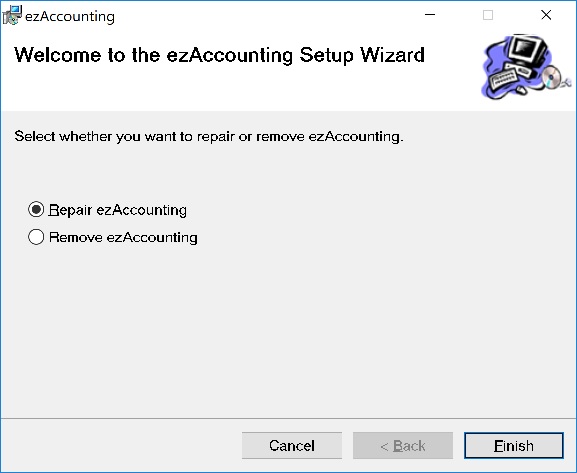Image resolution: width=577 pixels, height=473 pixels.
Task: Click the disabled Back button
Action: (x=403, y=445)
